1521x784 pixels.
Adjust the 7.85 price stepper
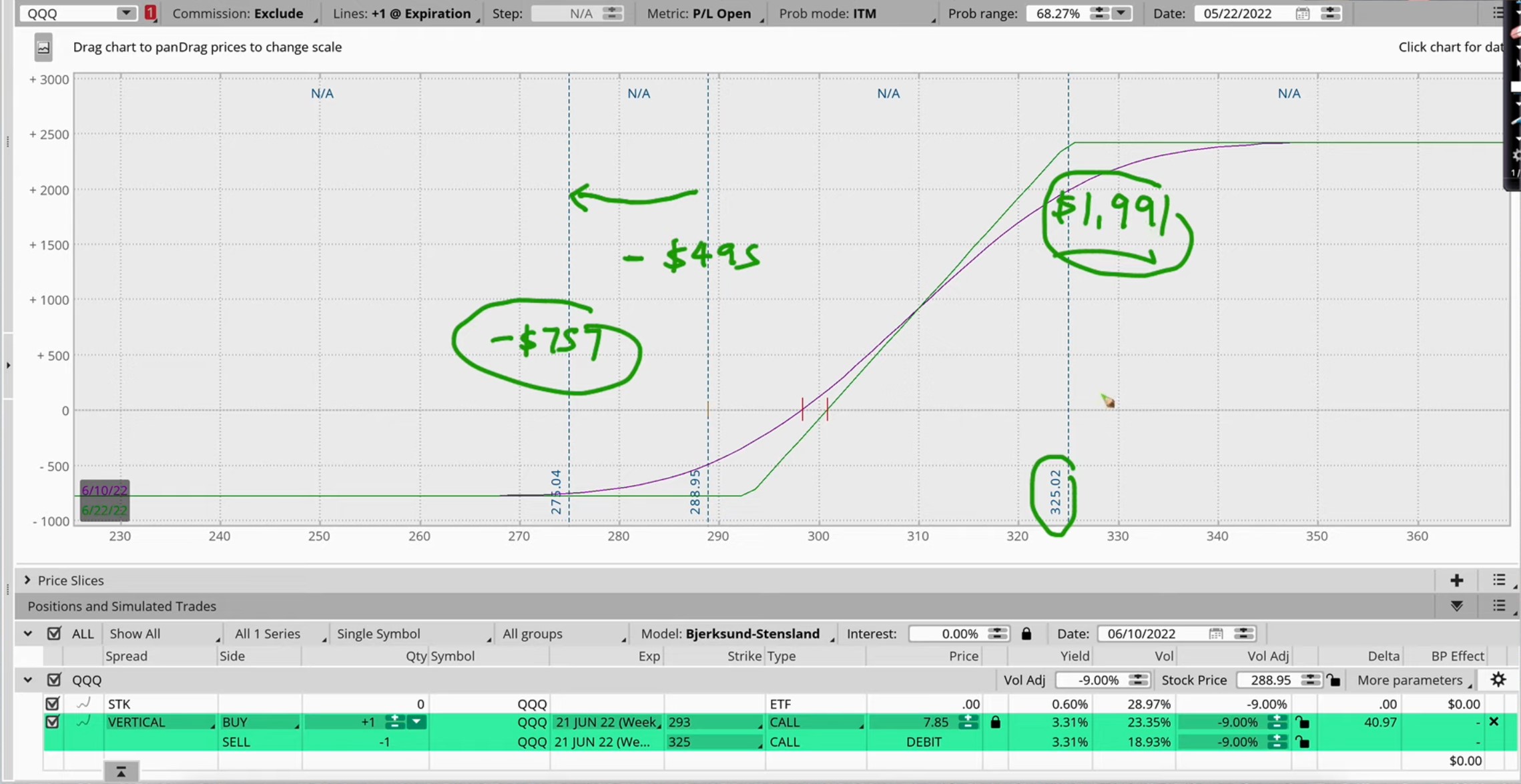pos(968,722)
